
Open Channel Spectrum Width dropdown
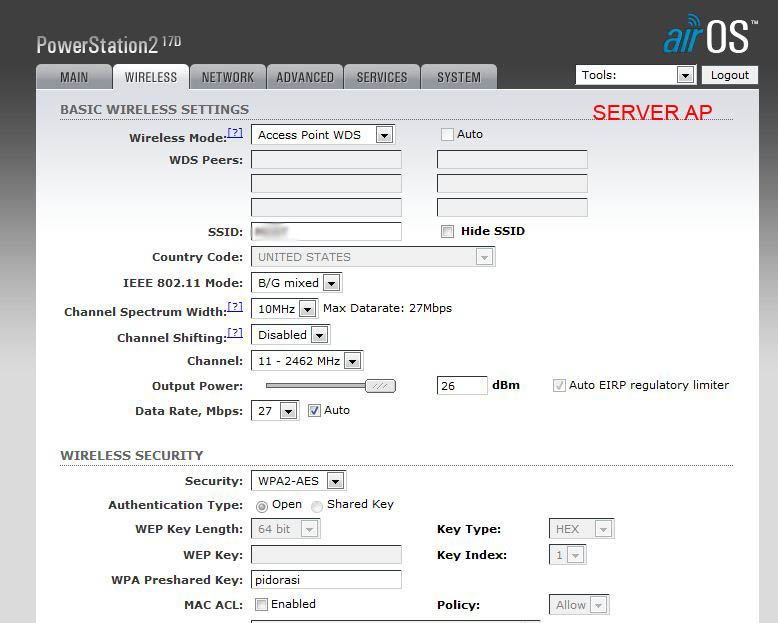pos(284,309)
